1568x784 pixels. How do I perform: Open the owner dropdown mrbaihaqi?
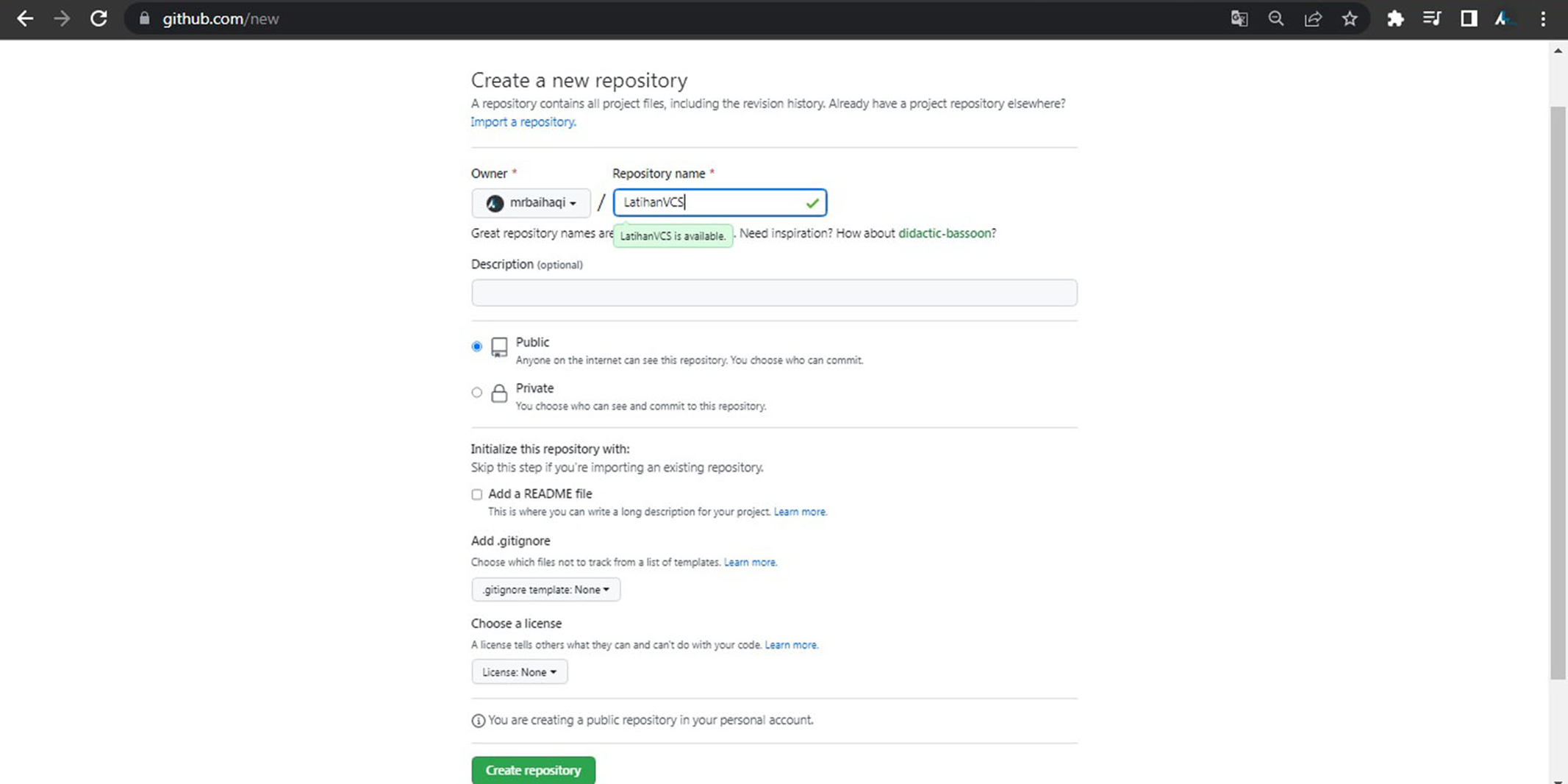(x=531, y=203)
